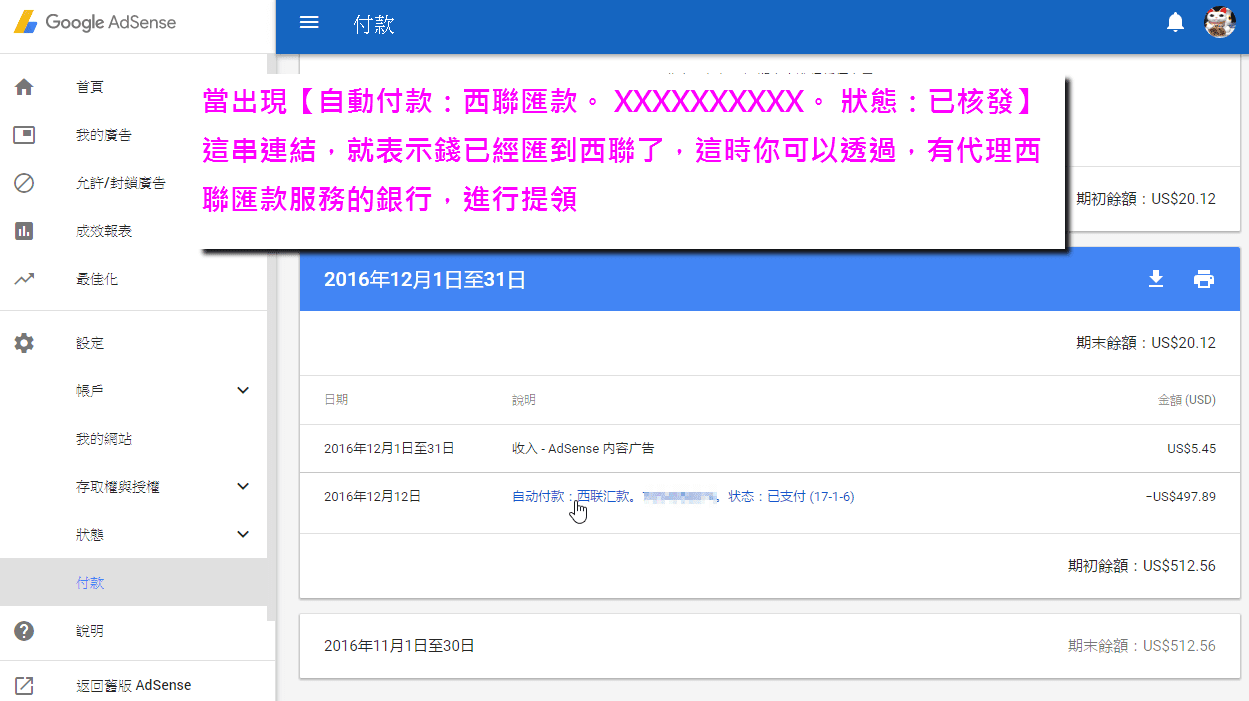
Task: Click the 金額 (USD) column header
Action: [1187, 400]
